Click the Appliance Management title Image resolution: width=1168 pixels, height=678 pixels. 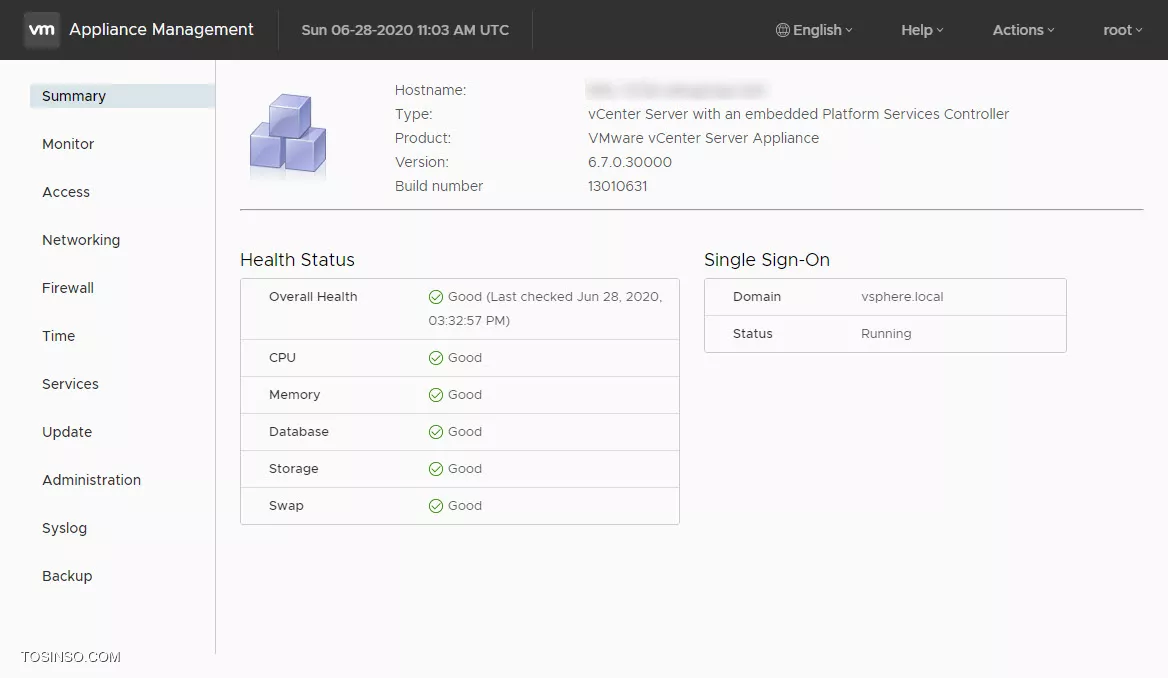tap(161, 30)
